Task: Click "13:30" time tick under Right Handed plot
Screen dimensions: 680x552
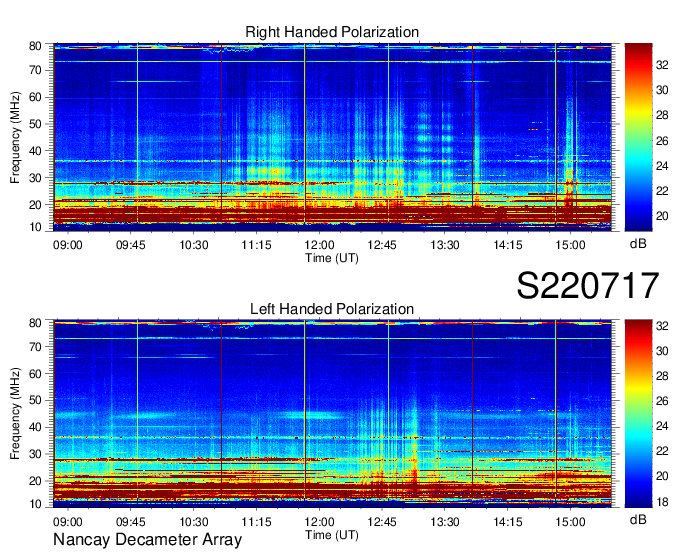Action: [445, 245]
